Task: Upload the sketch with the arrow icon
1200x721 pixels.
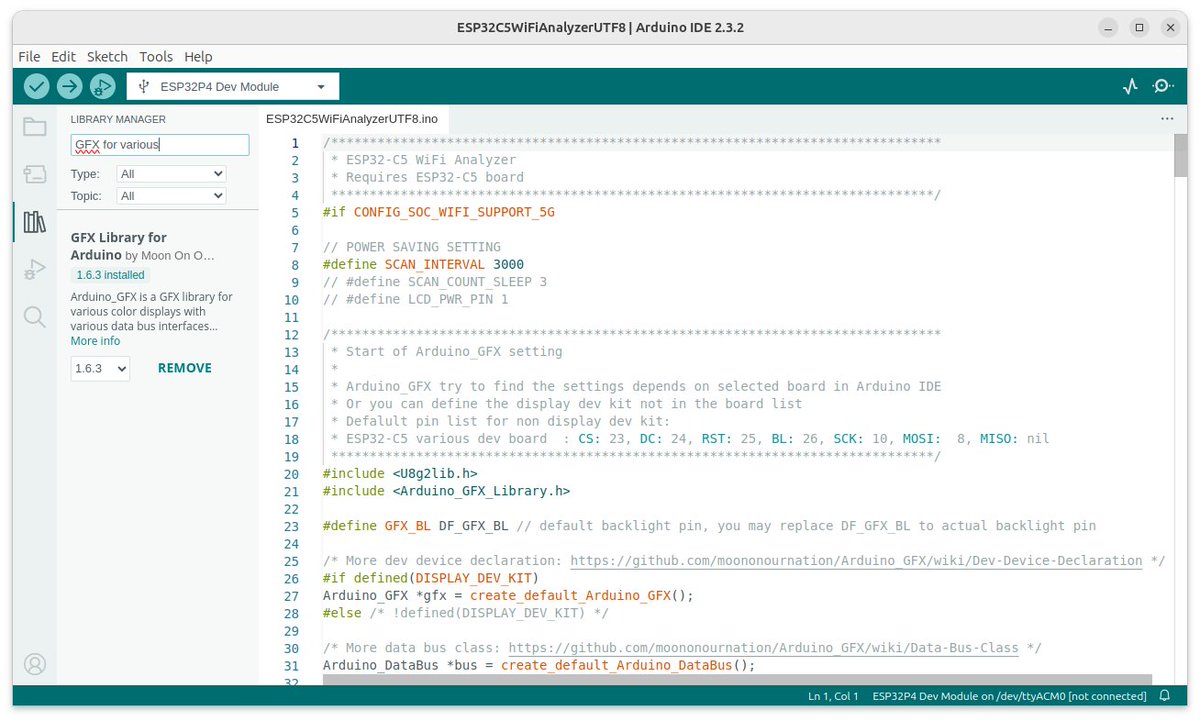Action: (69, 86)
